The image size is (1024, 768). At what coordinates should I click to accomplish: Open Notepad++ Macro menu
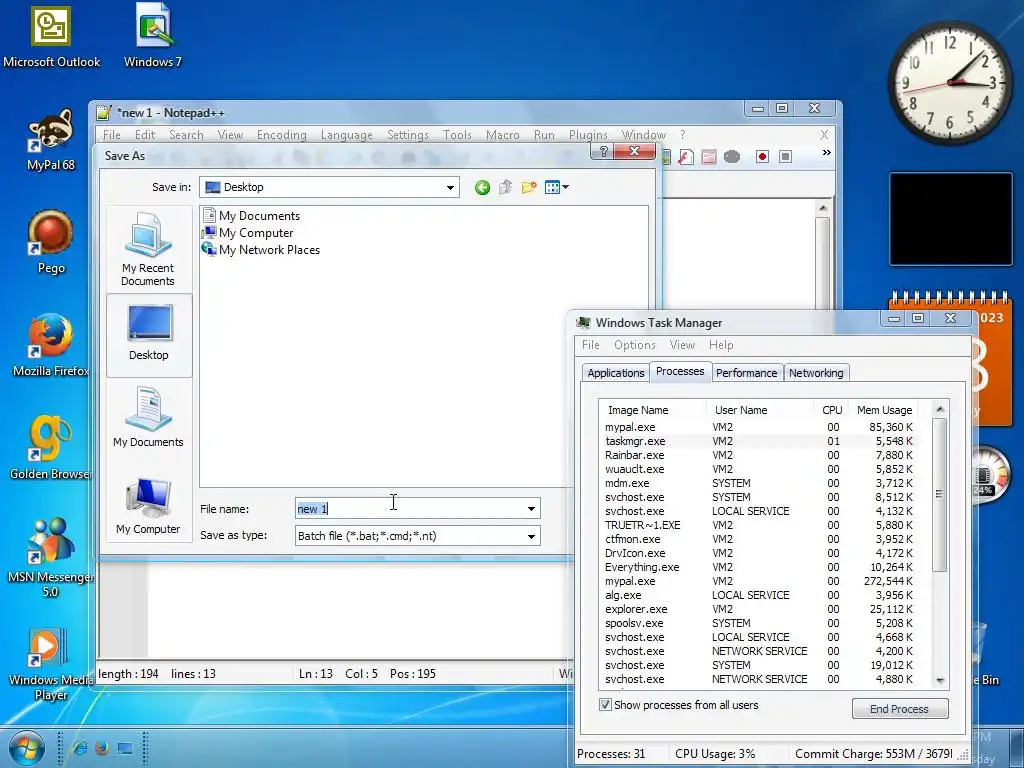tap(502, 135)
